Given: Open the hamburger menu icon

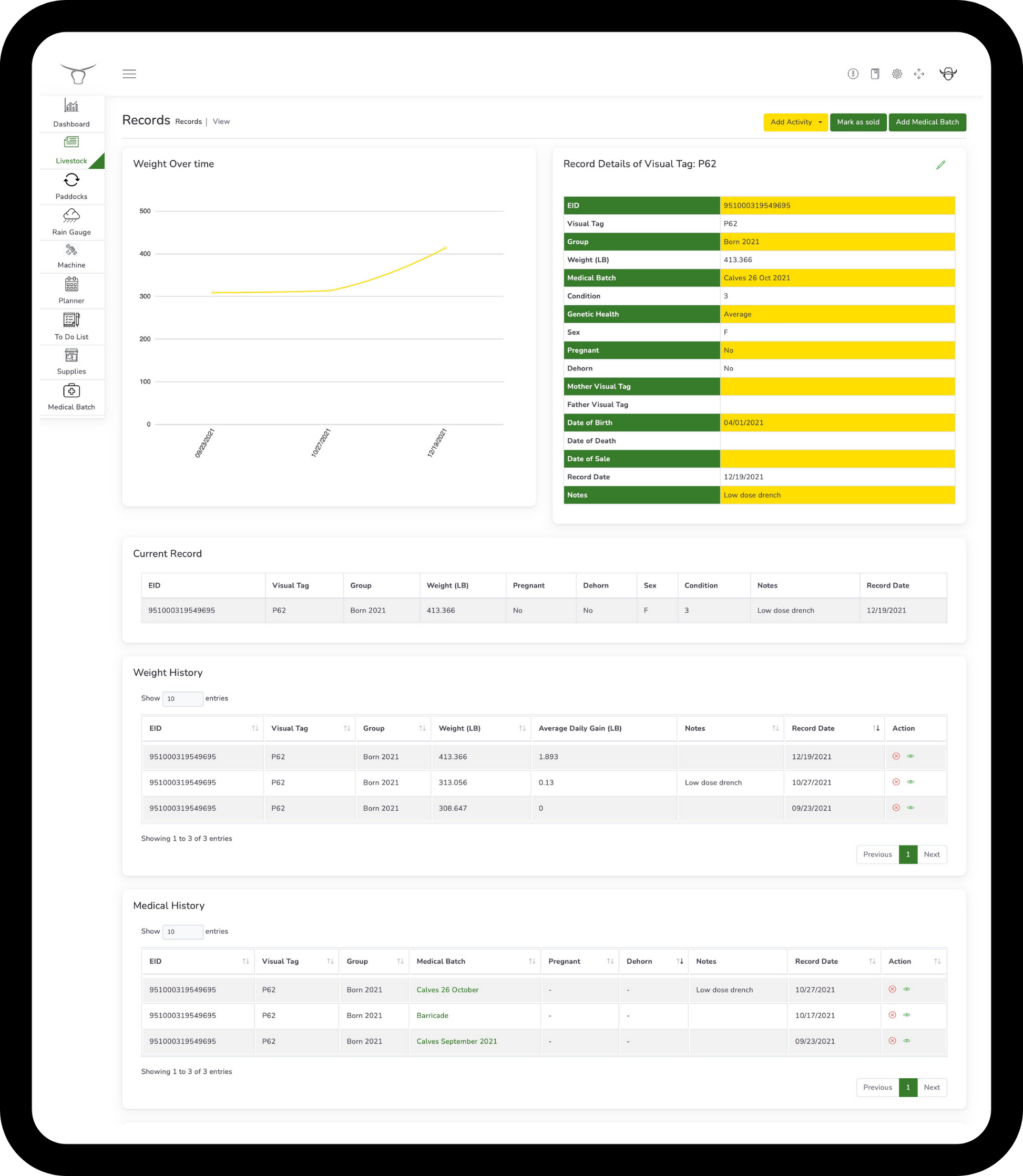Looking at the screenshot, I should (129, 74).
